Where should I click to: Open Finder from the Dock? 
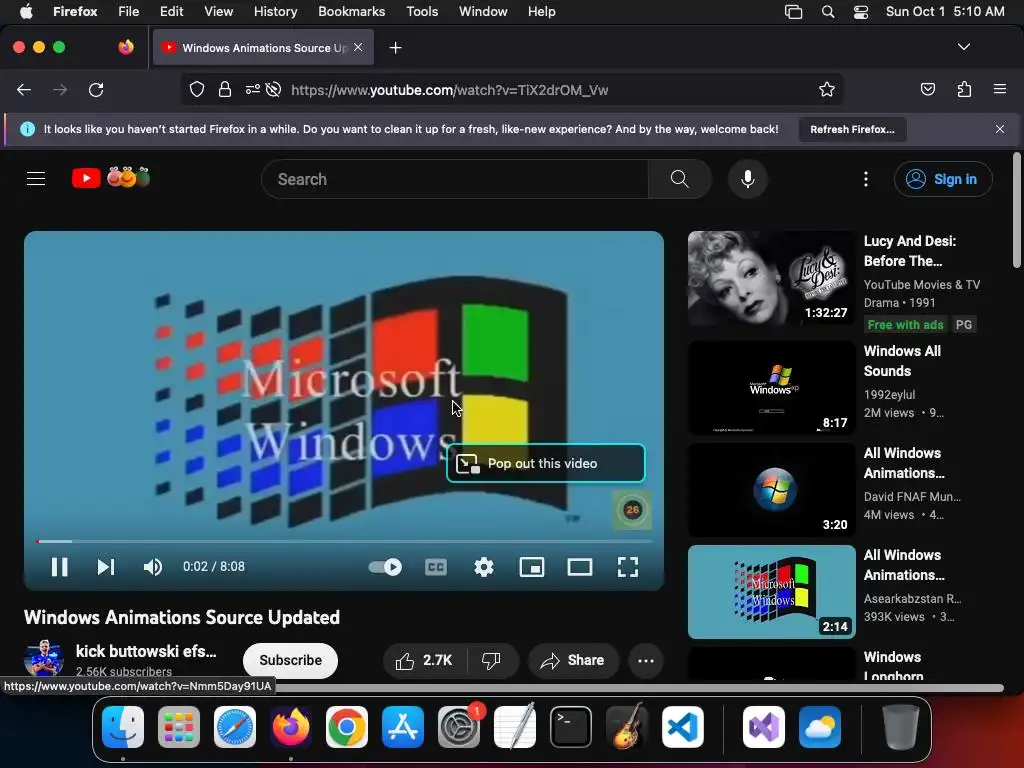pos(123,727)
